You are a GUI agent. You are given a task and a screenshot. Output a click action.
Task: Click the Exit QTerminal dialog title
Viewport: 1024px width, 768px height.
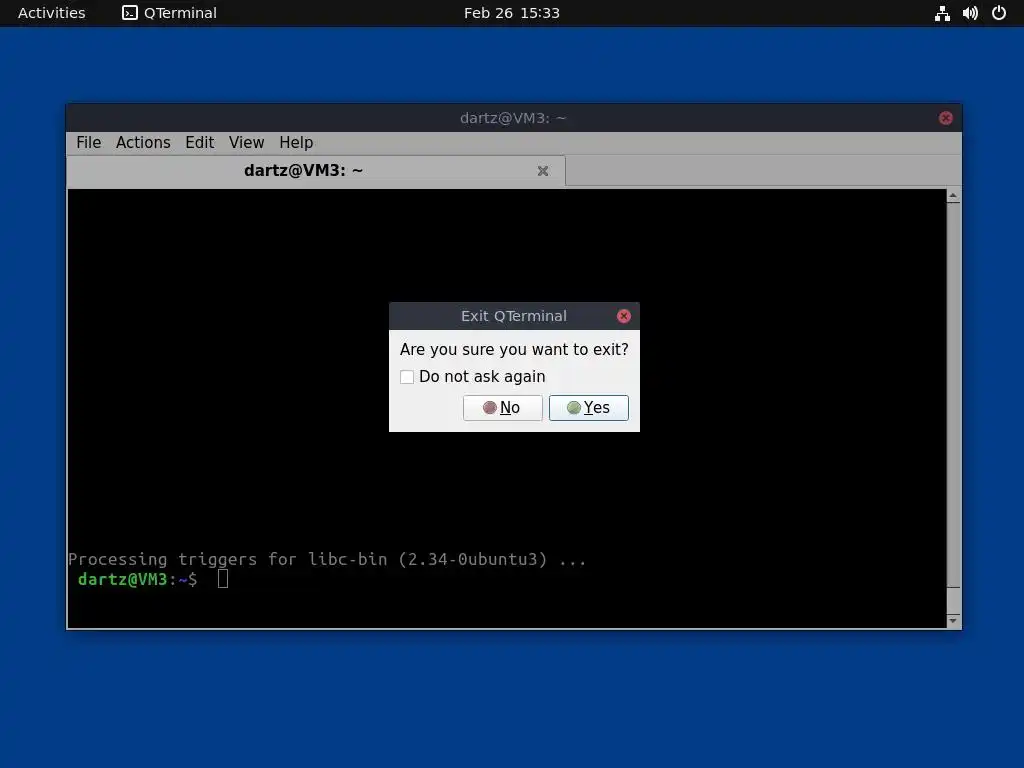513,316
